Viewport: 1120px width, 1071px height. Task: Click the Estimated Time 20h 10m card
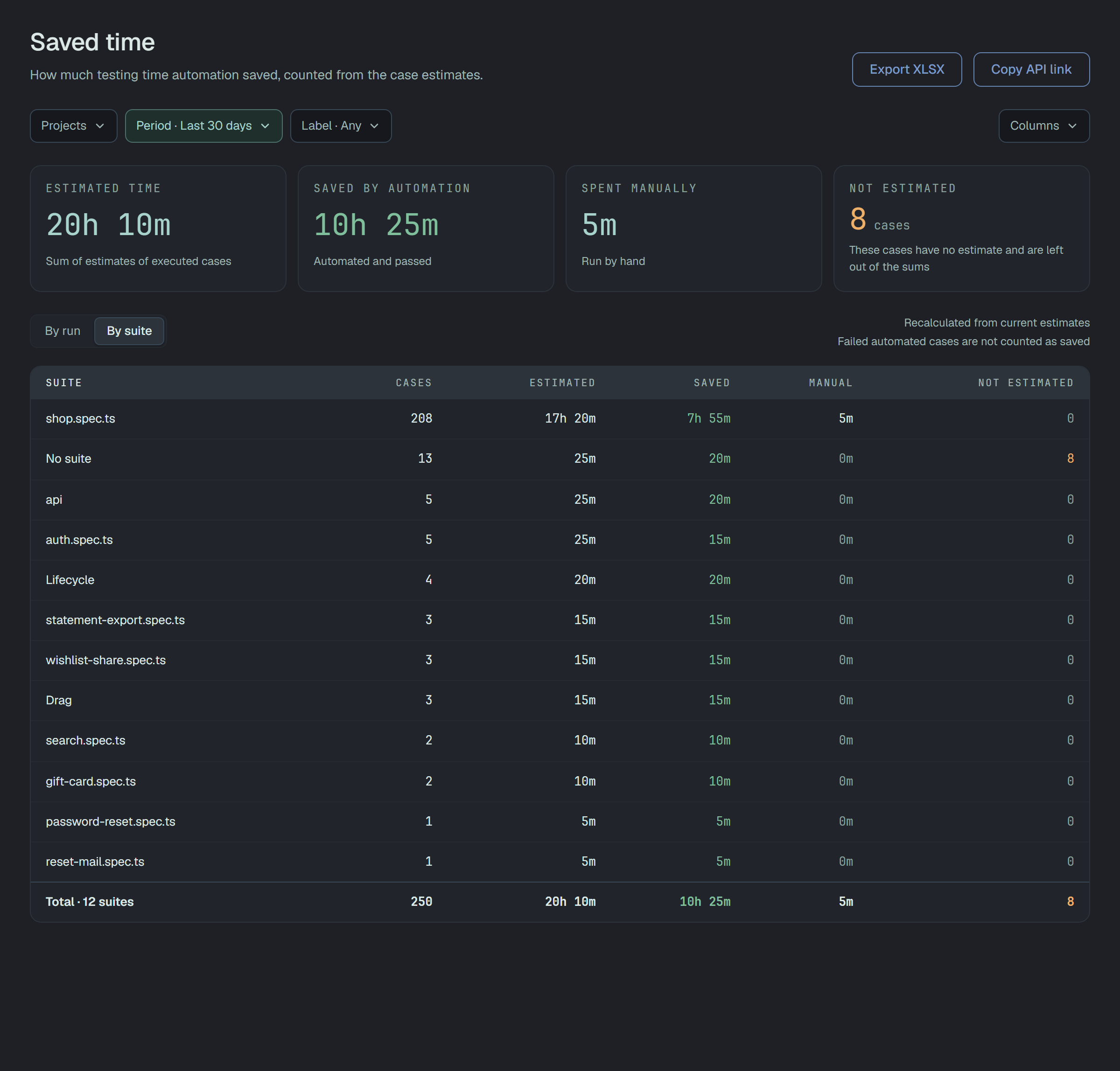click(158, 229)
